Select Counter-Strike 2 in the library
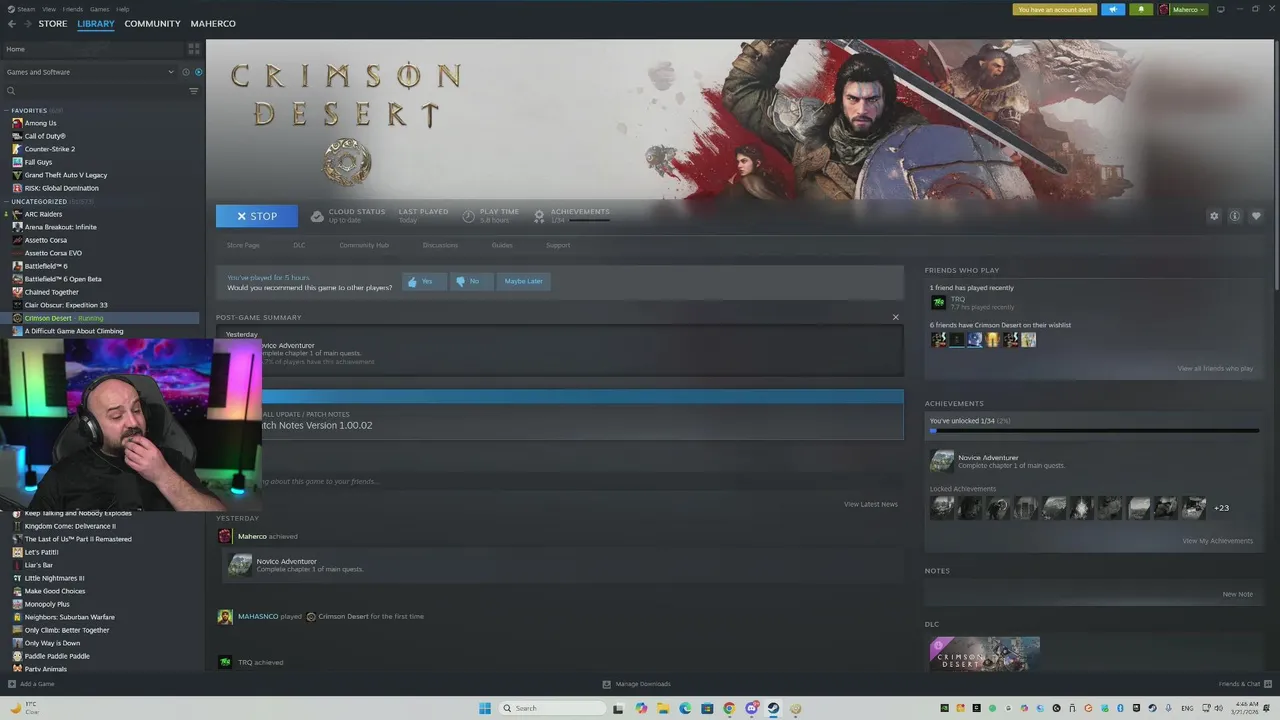 (x=50, y=149)
